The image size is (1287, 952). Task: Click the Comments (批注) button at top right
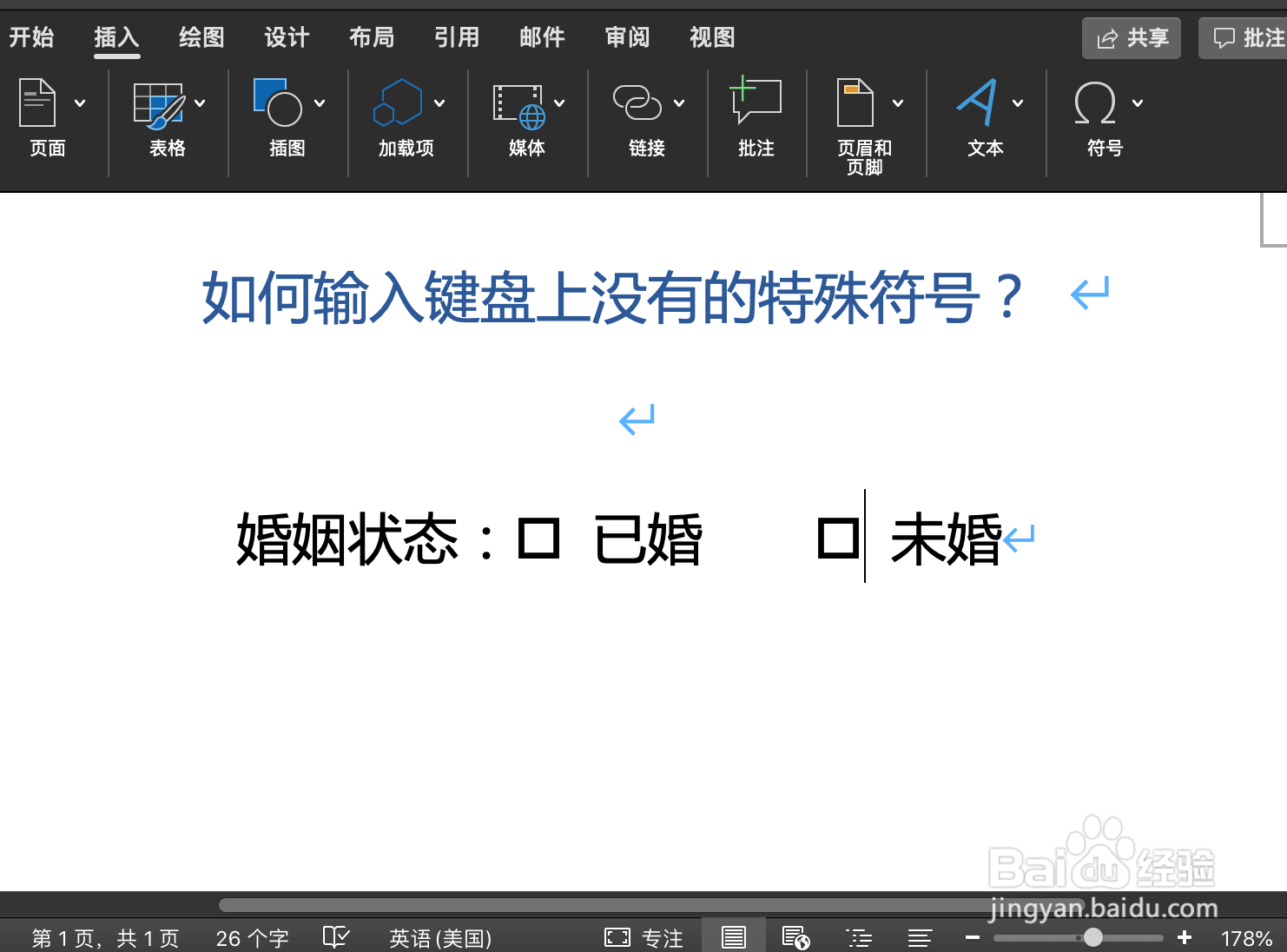[x=1244, y=38]
